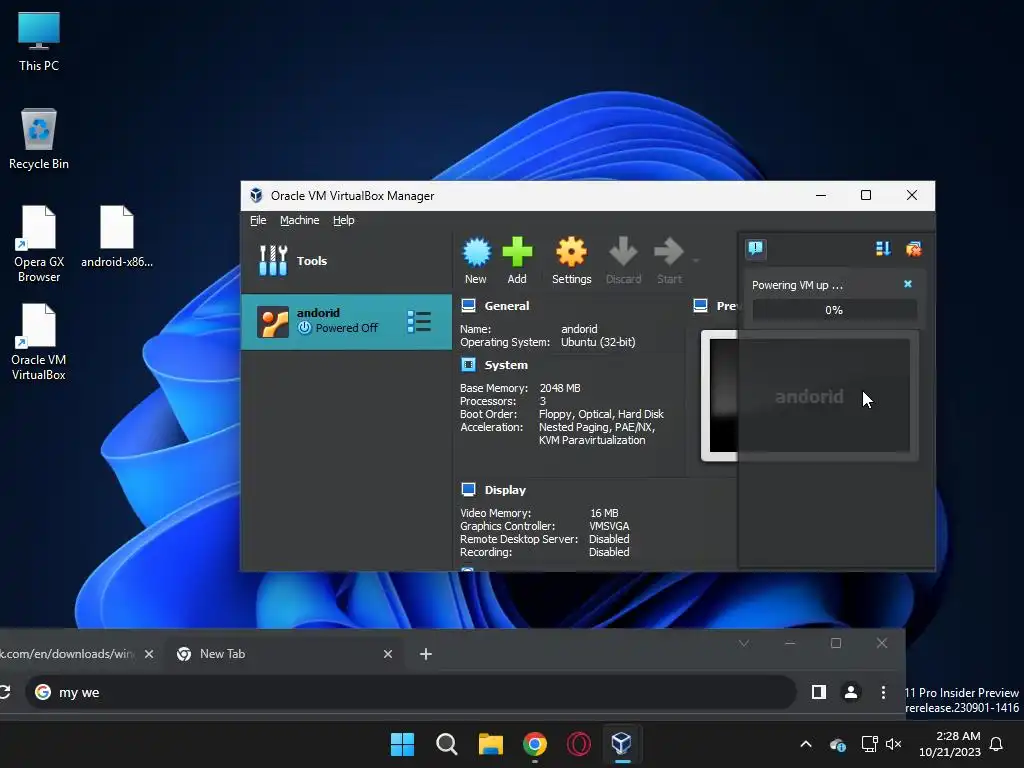Open Google Chrome from the taskbar
Image resolution: width=1024 pixels, height=768 pixels.
pyautogui.click(x=535, y=744)
